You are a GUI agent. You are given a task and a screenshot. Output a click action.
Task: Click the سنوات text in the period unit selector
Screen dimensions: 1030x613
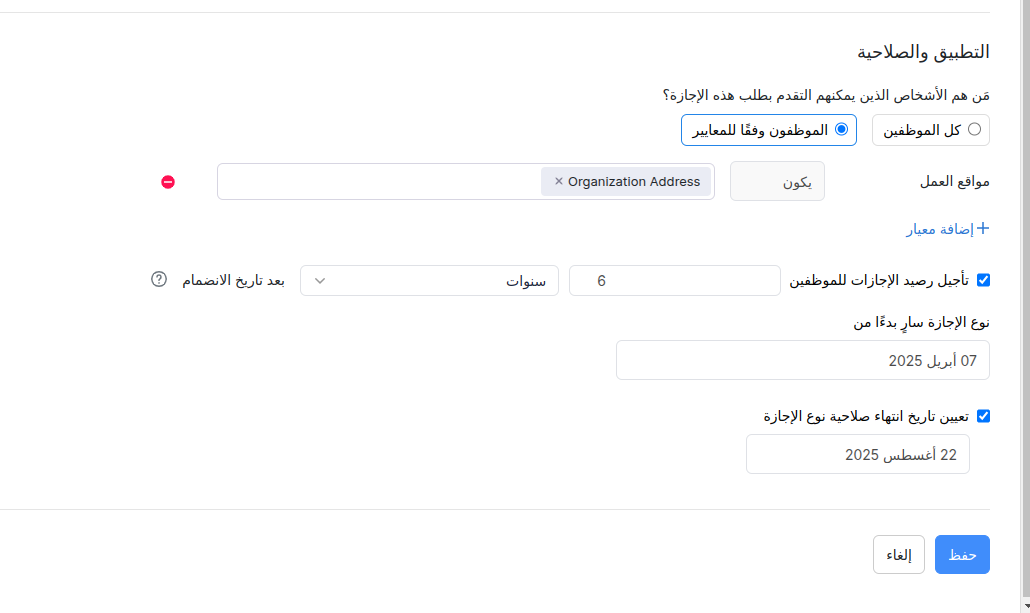point(526,281)
